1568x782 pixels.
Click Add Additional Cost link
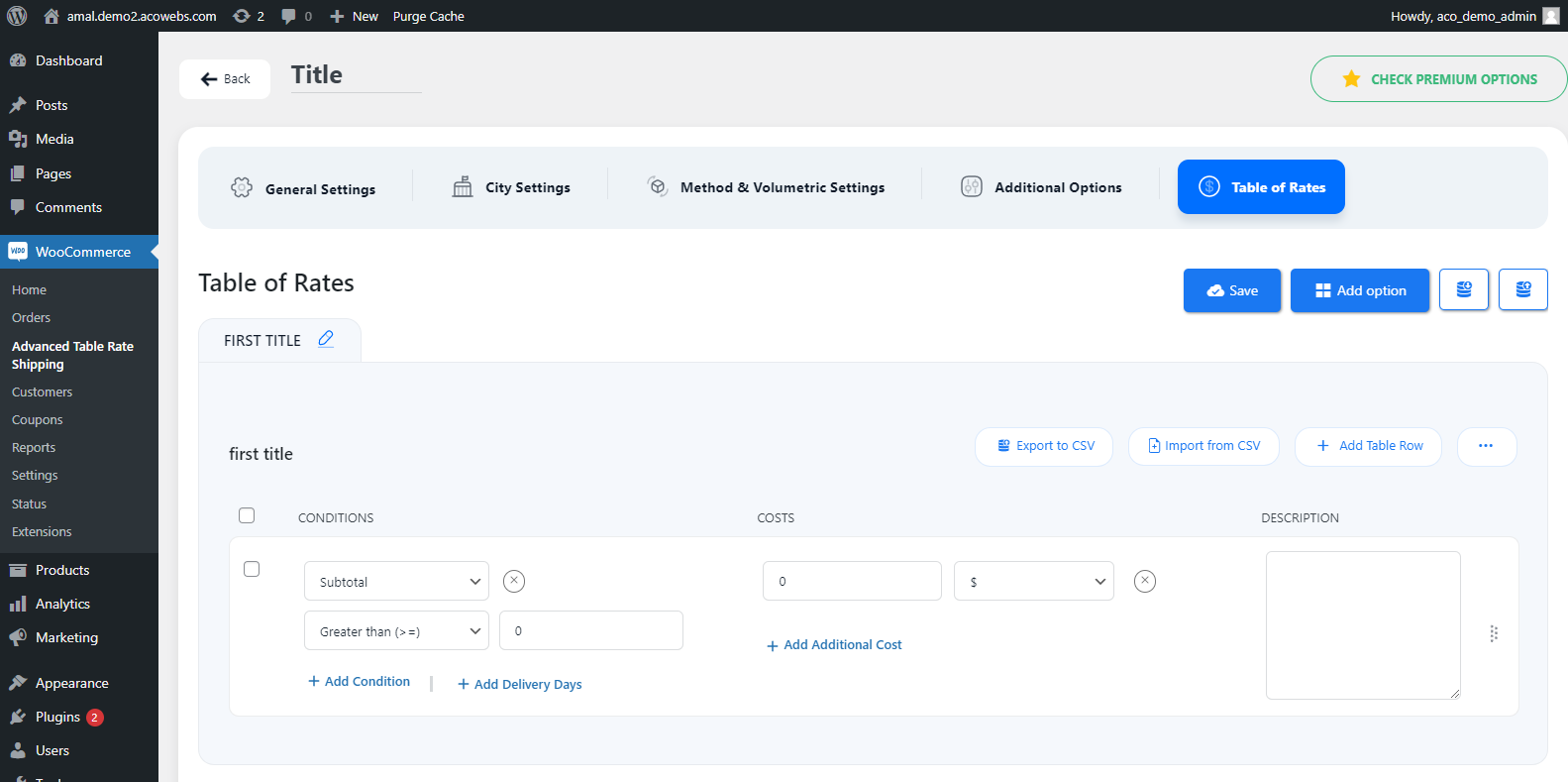pyautogui.click(x=834, y=645)
